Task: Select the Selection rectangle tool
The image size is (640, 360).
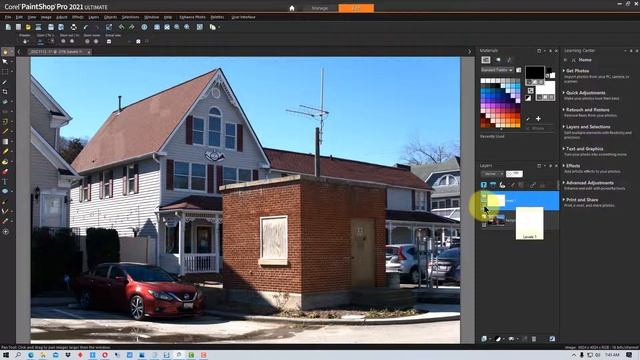Action: coord(5,72)
